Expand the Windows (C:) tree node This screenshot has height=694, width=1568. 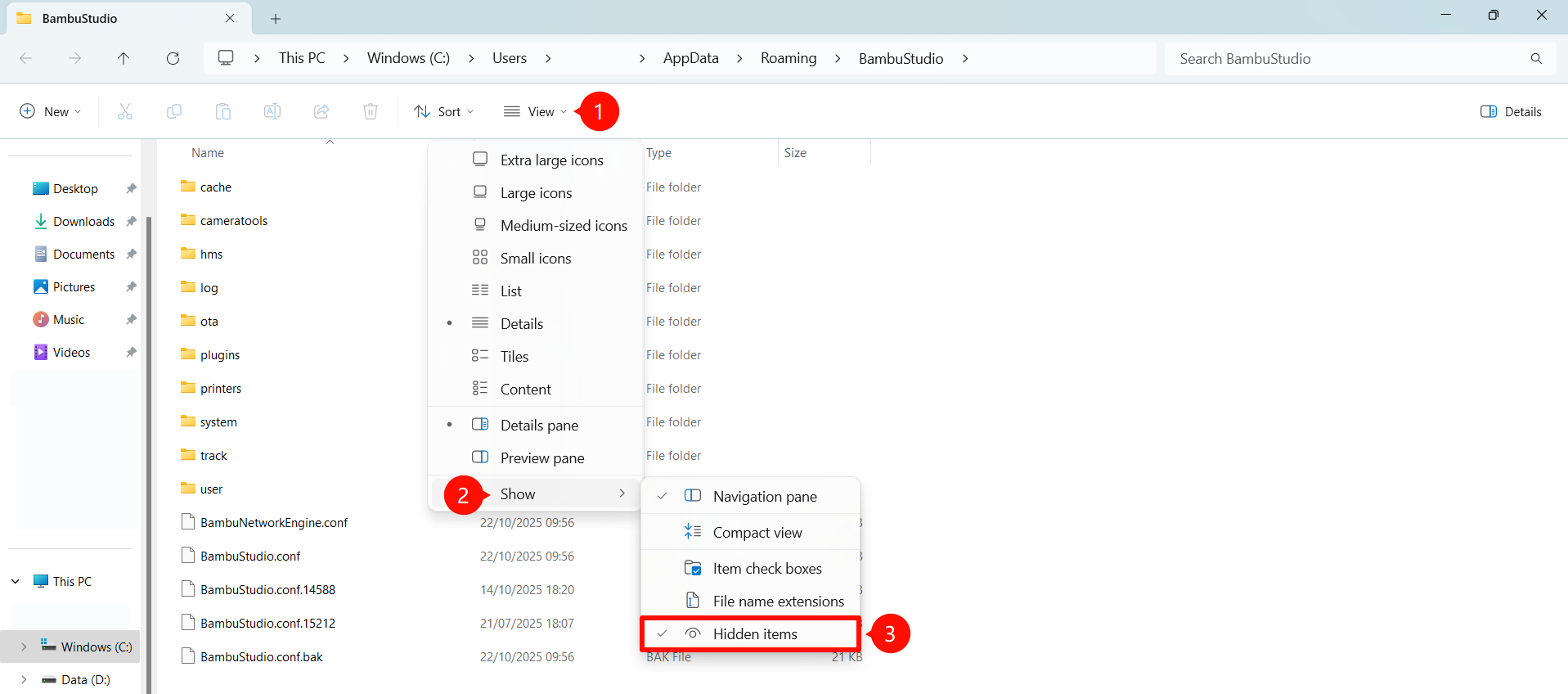click(x=24, y=647)
